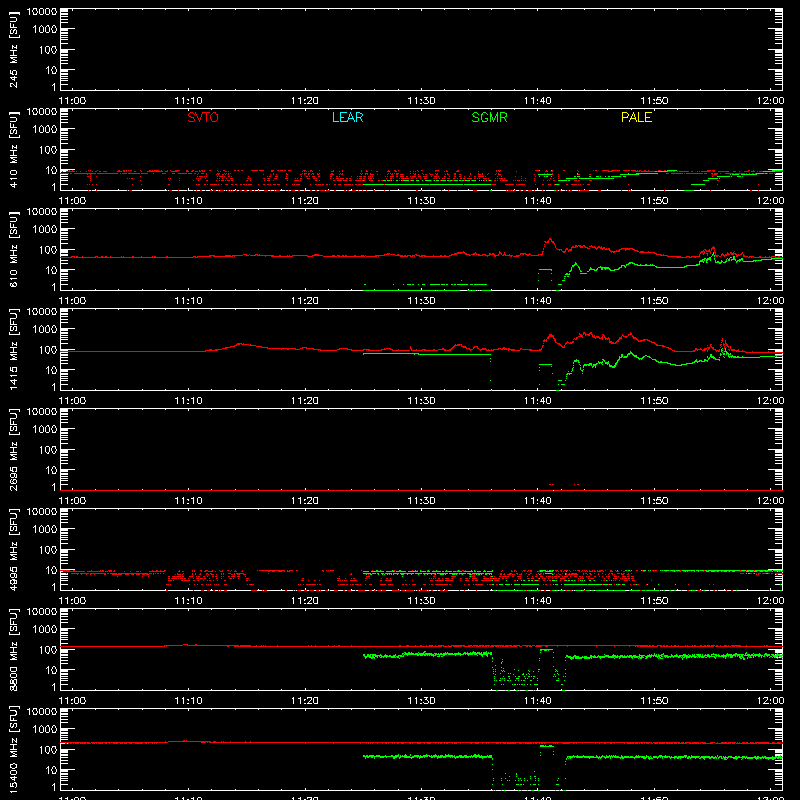Click the red SVTO station legend label
The width and height of the screenshot is (800, 800).
coord(203,117)
